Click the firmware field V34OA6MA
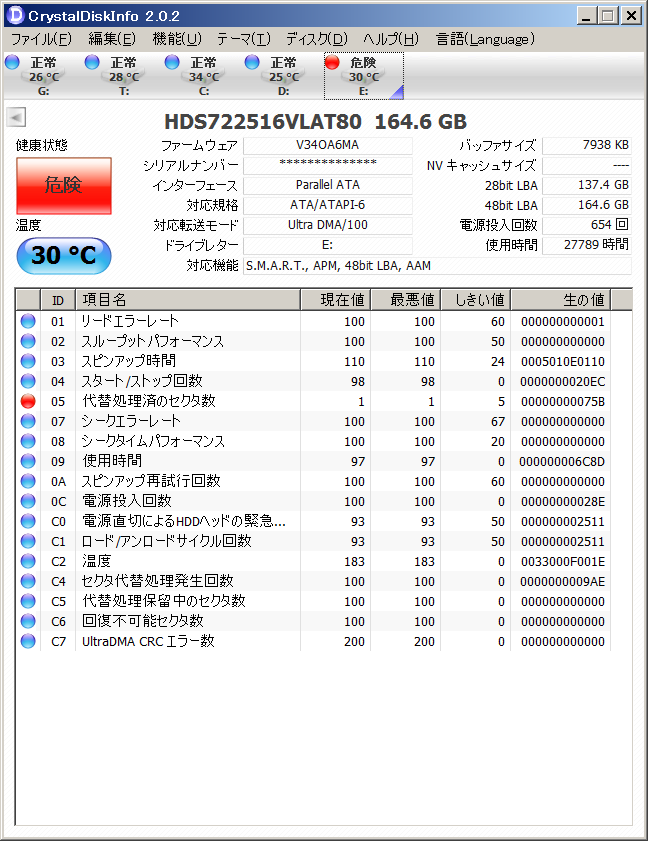This screenshot has height=841, width=648. pos(328,145)
